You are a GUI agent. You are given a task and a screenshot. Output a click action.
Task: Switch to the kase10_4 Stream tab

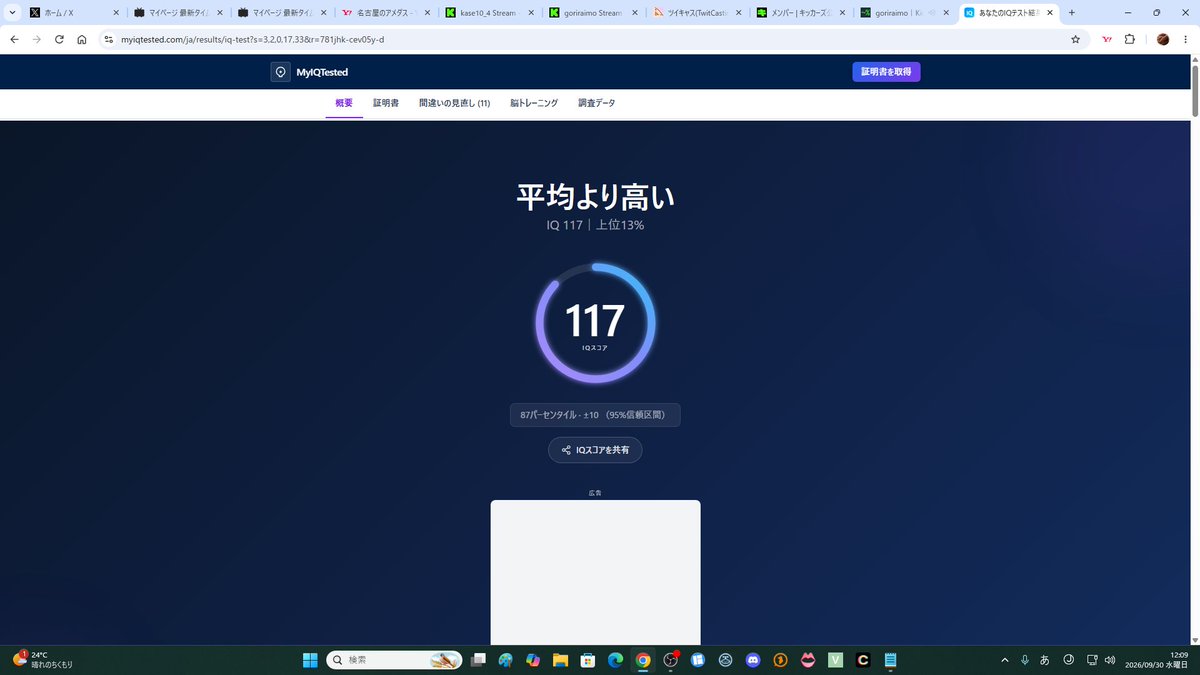[x=489, y=13]
